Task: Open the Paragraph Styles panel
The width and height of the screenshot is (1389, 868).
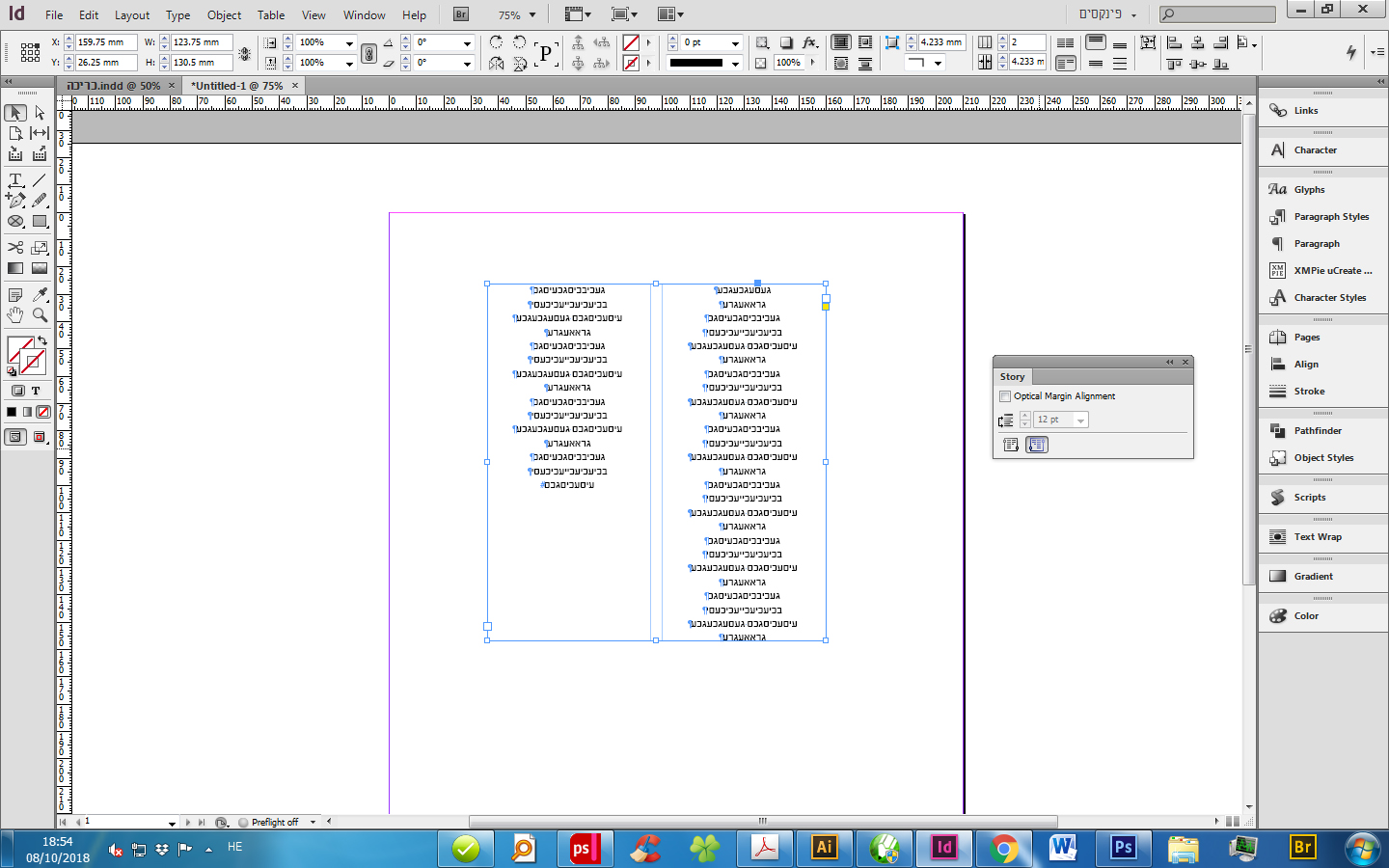Action: click(1331, 217)
